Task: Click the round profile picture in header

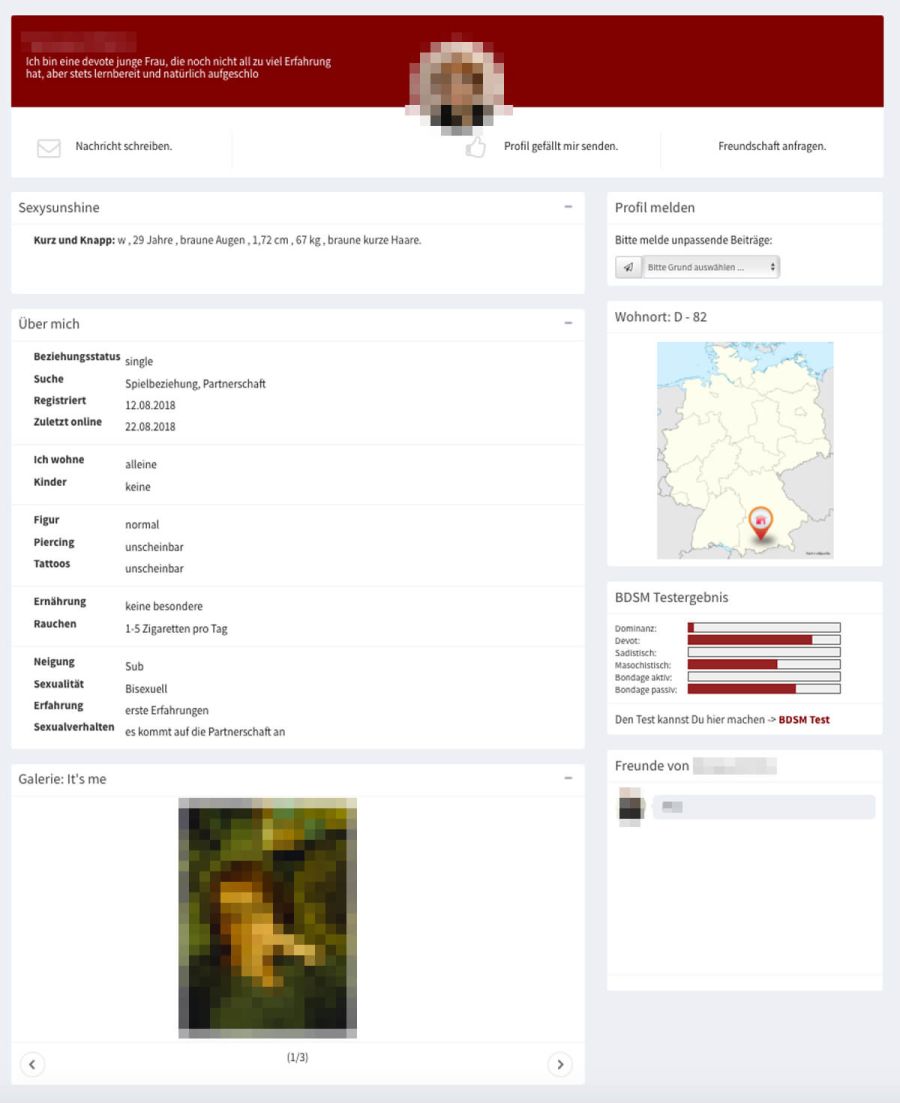Action: click(459, 84)
